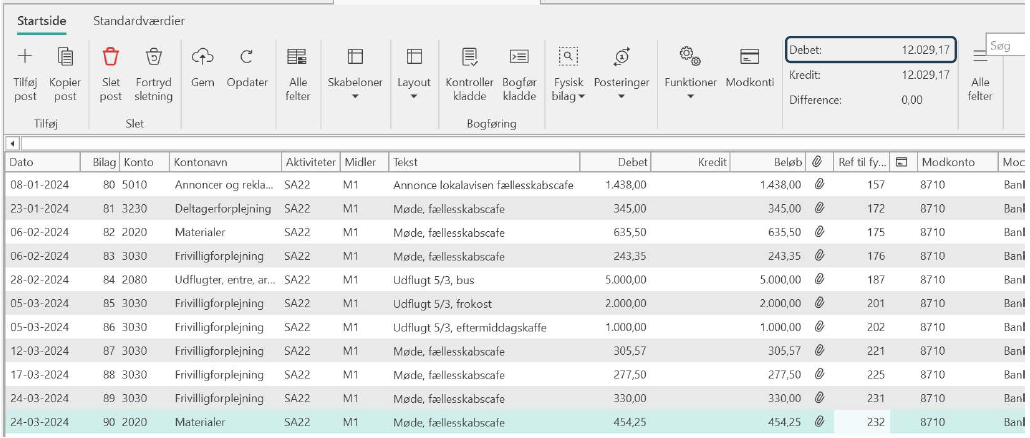Click the Debet total box 12.029,17
The width and height of the screenshot is (1030, 438).
870,50
